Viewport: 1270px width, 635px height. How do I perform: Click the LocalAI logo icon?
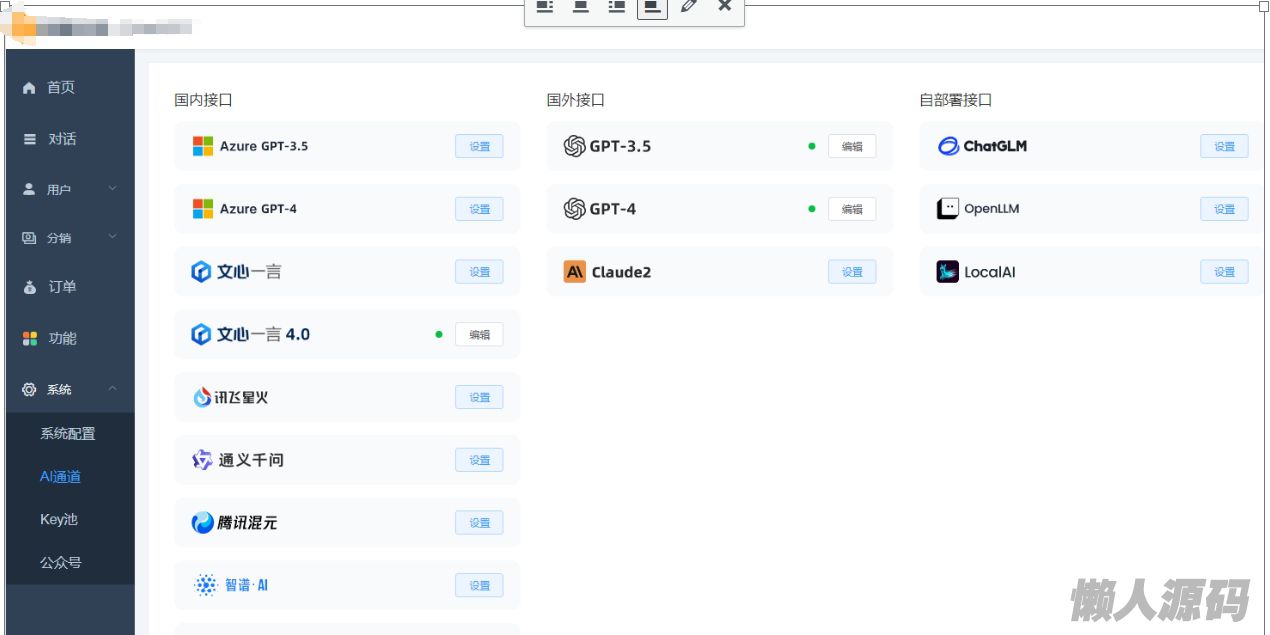pyautogui.click(x=947, y=272)
